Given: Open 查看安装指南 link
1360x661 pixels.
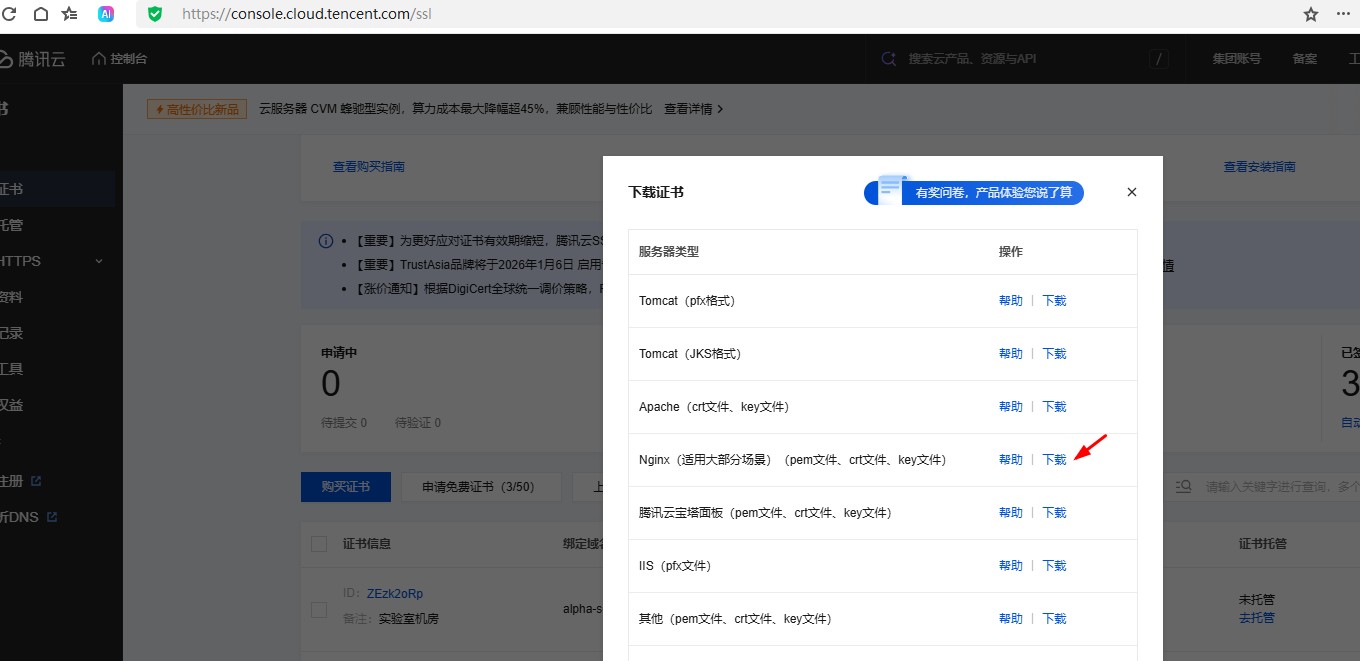Looking at the screenshot, I should coord(1259,167).
